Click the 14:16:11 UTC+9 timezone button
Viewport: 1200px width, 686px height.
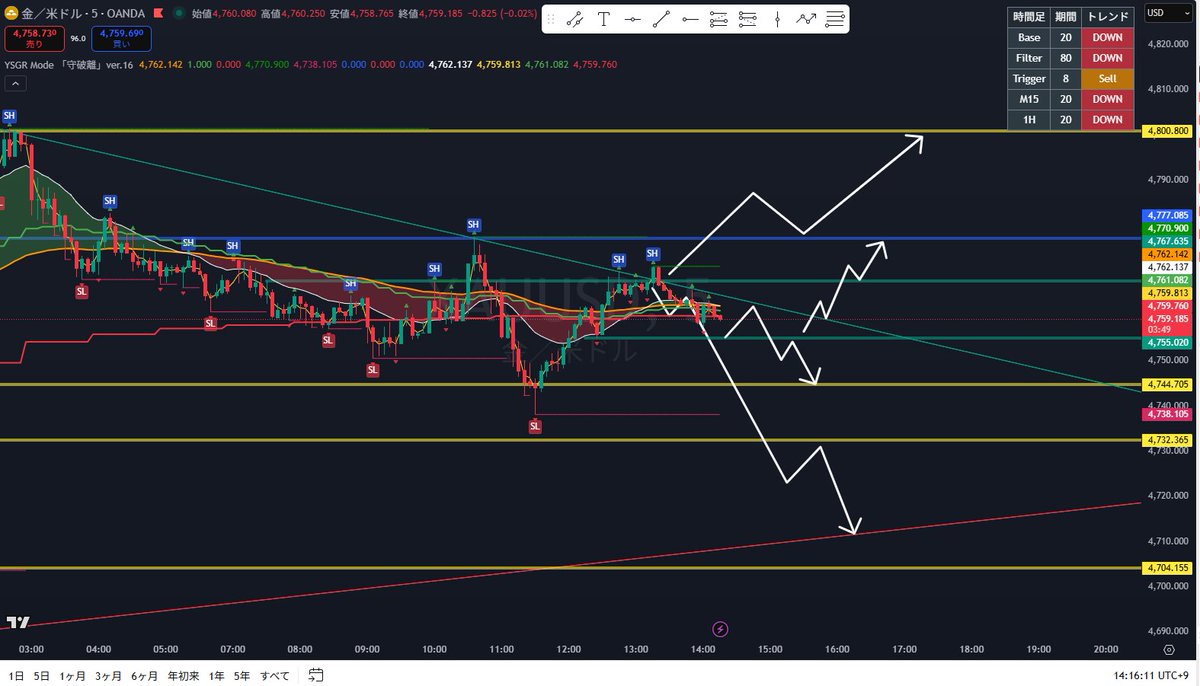(x=1149, y=676)
